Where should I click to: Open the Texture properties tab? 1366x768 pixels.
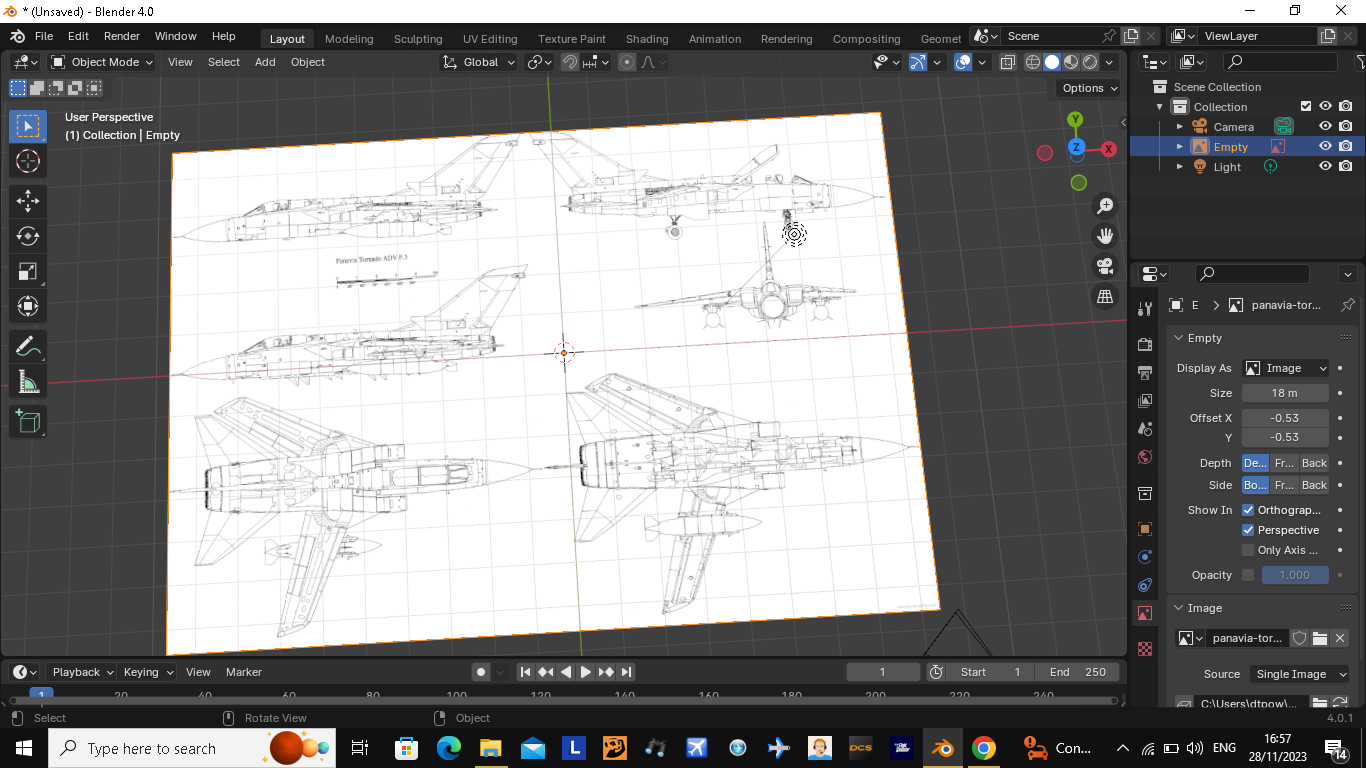pyautogui.click(x=1145, y=649)
